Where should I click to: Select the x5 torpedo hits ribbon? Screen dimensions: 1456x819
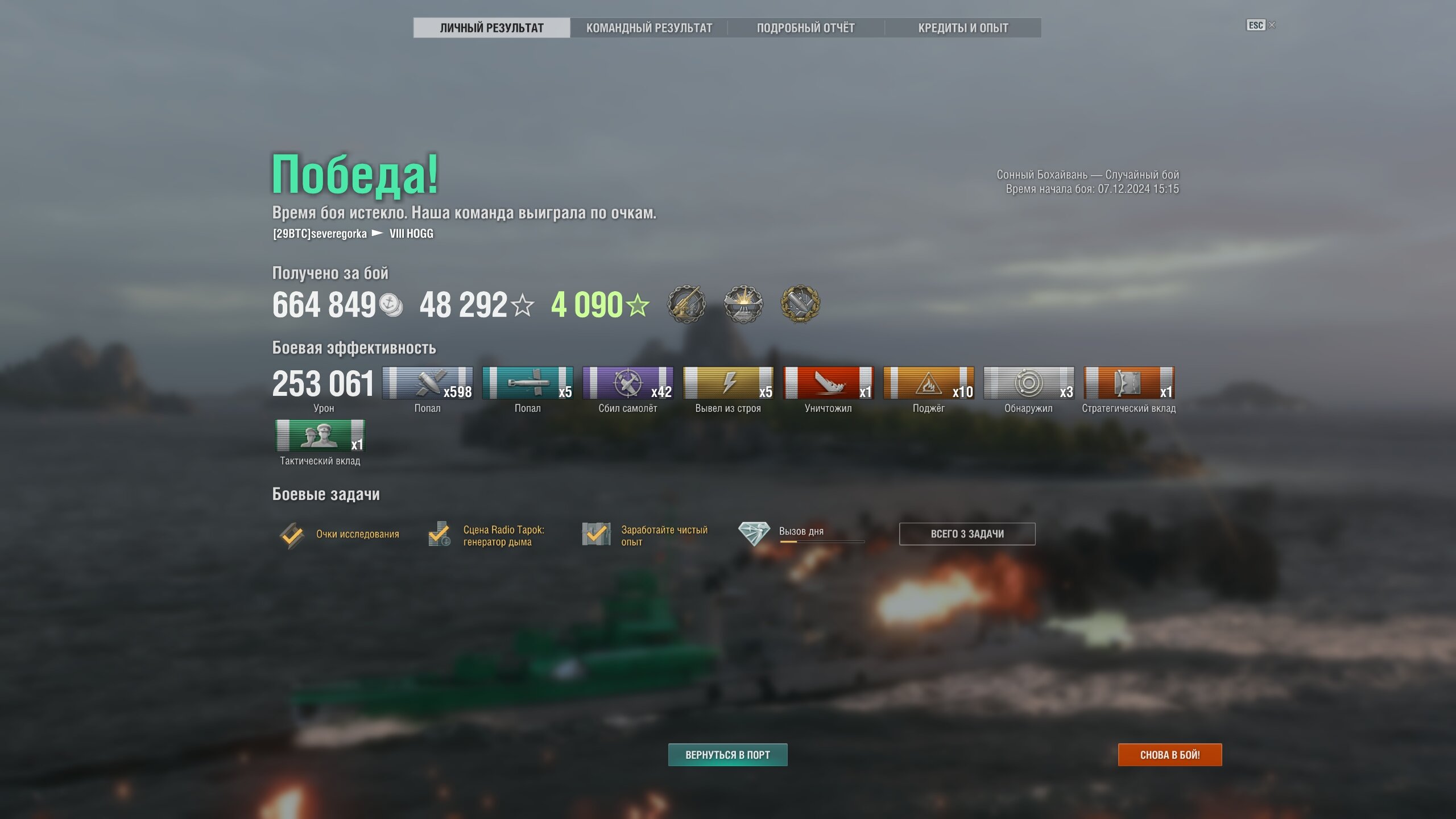(x=528, y=383)
